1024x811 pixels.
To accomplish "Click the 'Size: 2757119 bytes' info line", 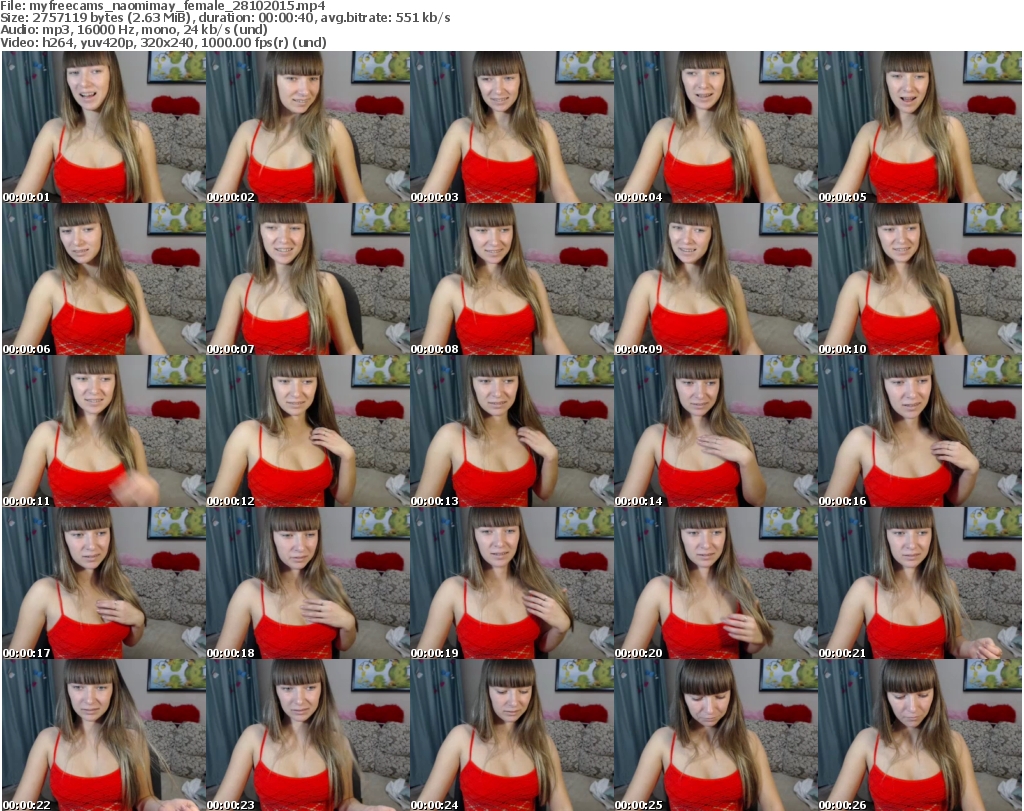I will point(225,18).
